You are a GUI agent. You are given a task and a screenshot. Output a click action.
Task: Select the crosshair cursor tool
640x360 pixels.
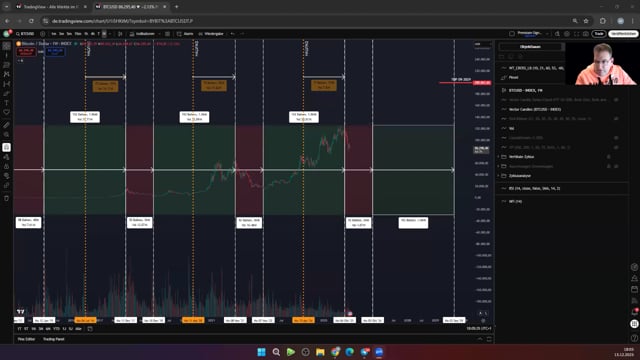7,46
